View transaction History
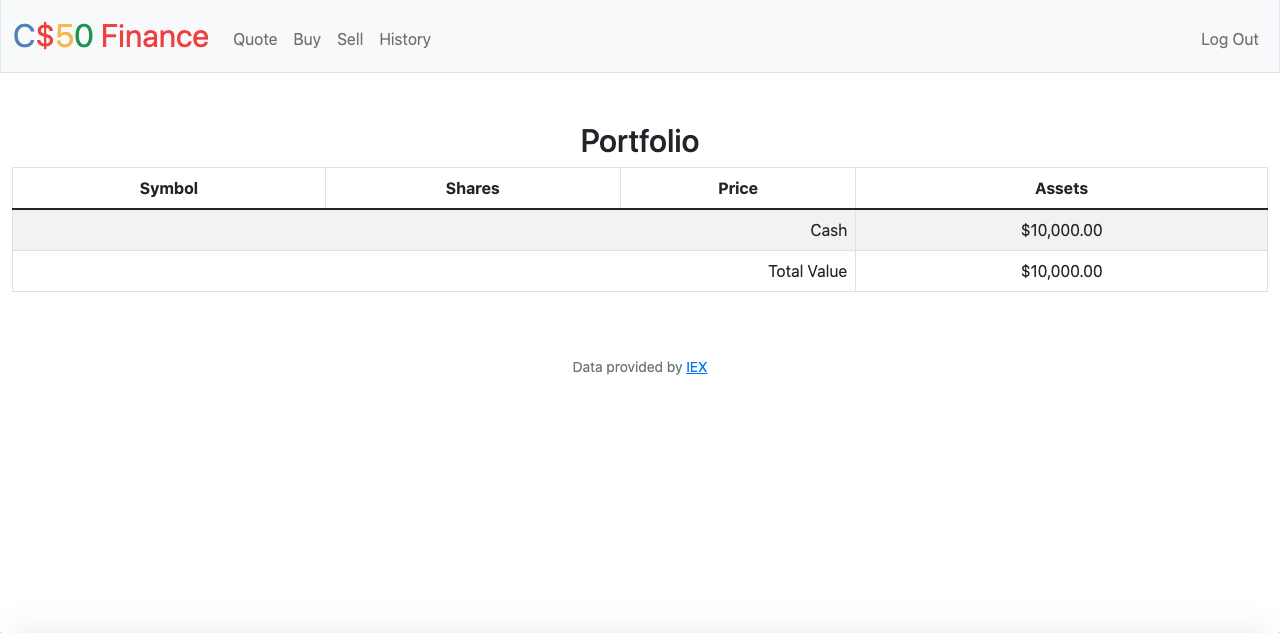The height and width of the screenshot is (633, 1280). (405, 39)
